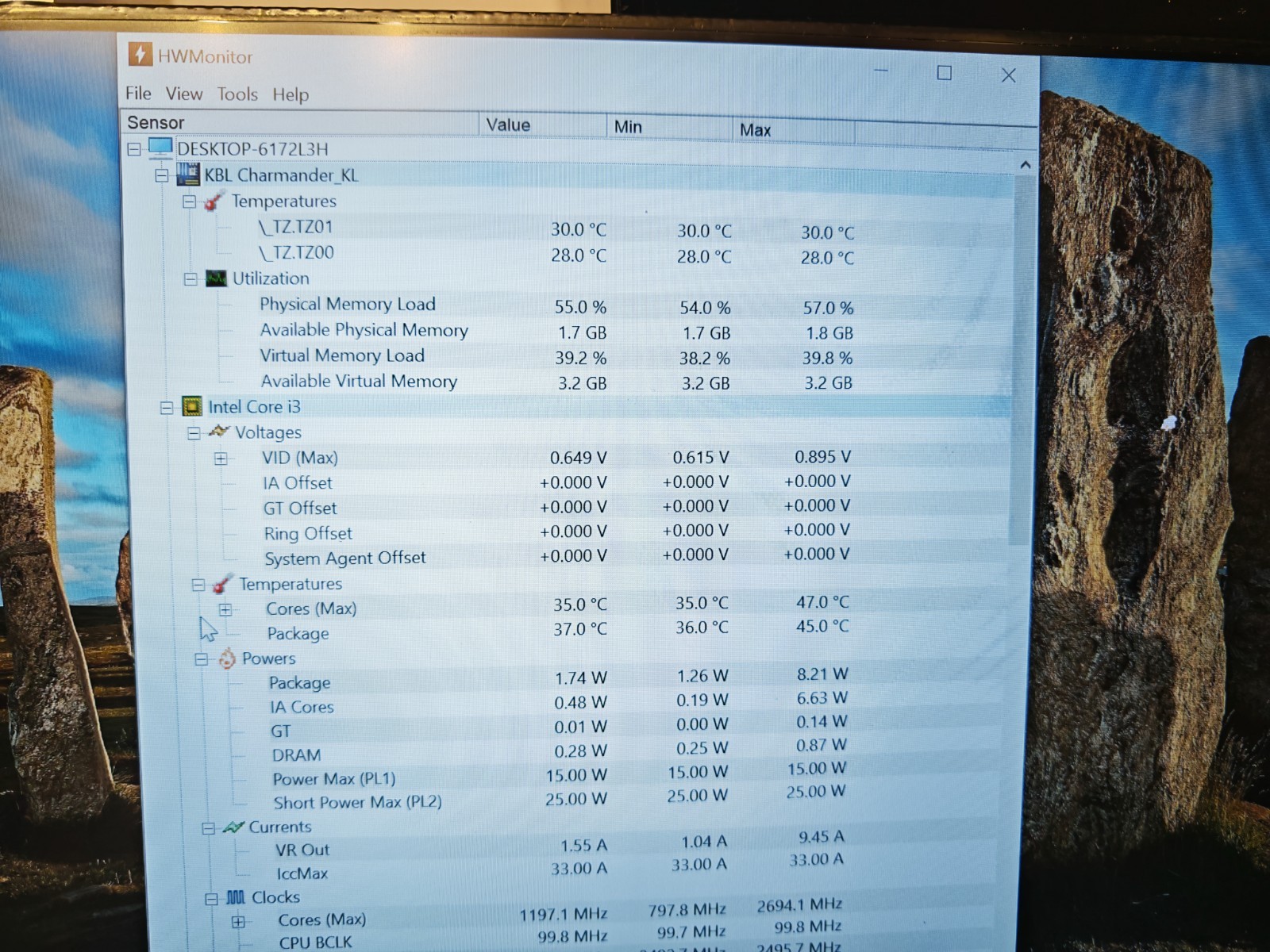Select the \_TZ.TZ00 temperature row
The width and height of the screenshot is (1270, 952).
[x=556, y=254]
